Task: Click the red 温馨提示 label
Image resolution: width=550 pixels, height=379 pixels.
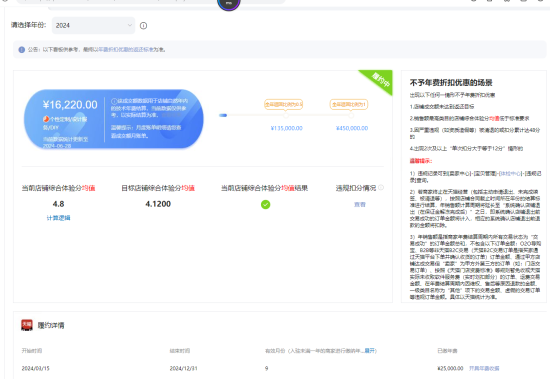Action: 421,161
